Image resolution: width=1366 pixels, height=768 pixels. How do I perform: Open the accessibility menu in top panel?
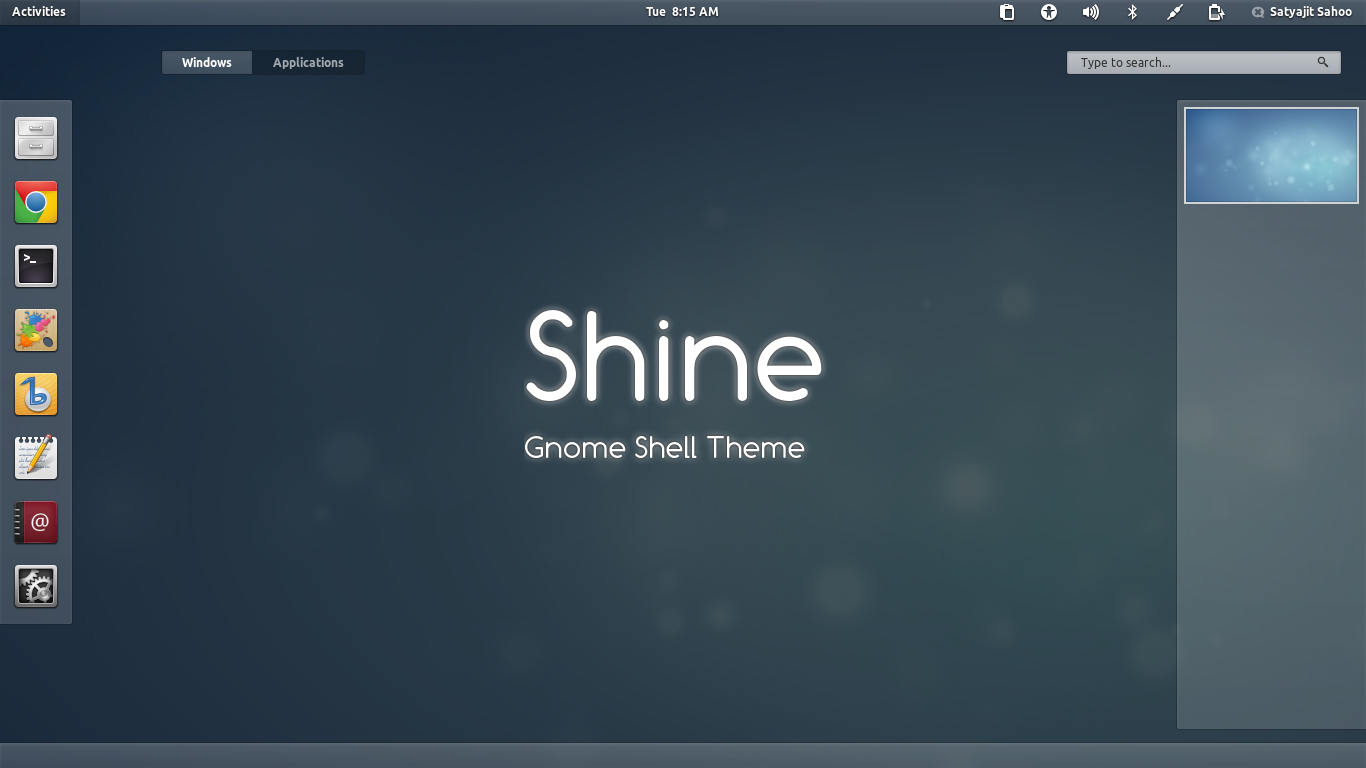[1049, 12]
